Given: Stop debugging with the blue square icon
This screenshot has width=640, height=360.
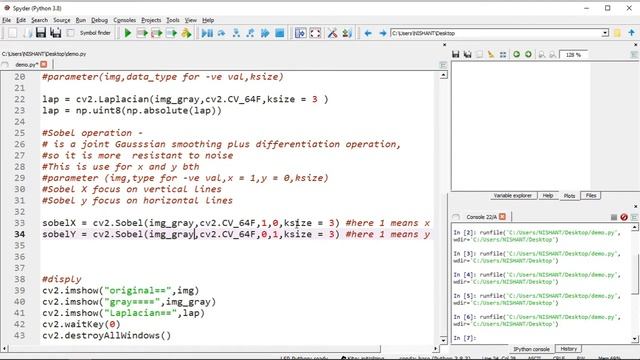Looking at the screenshot, I should click(x=280, y=33).
